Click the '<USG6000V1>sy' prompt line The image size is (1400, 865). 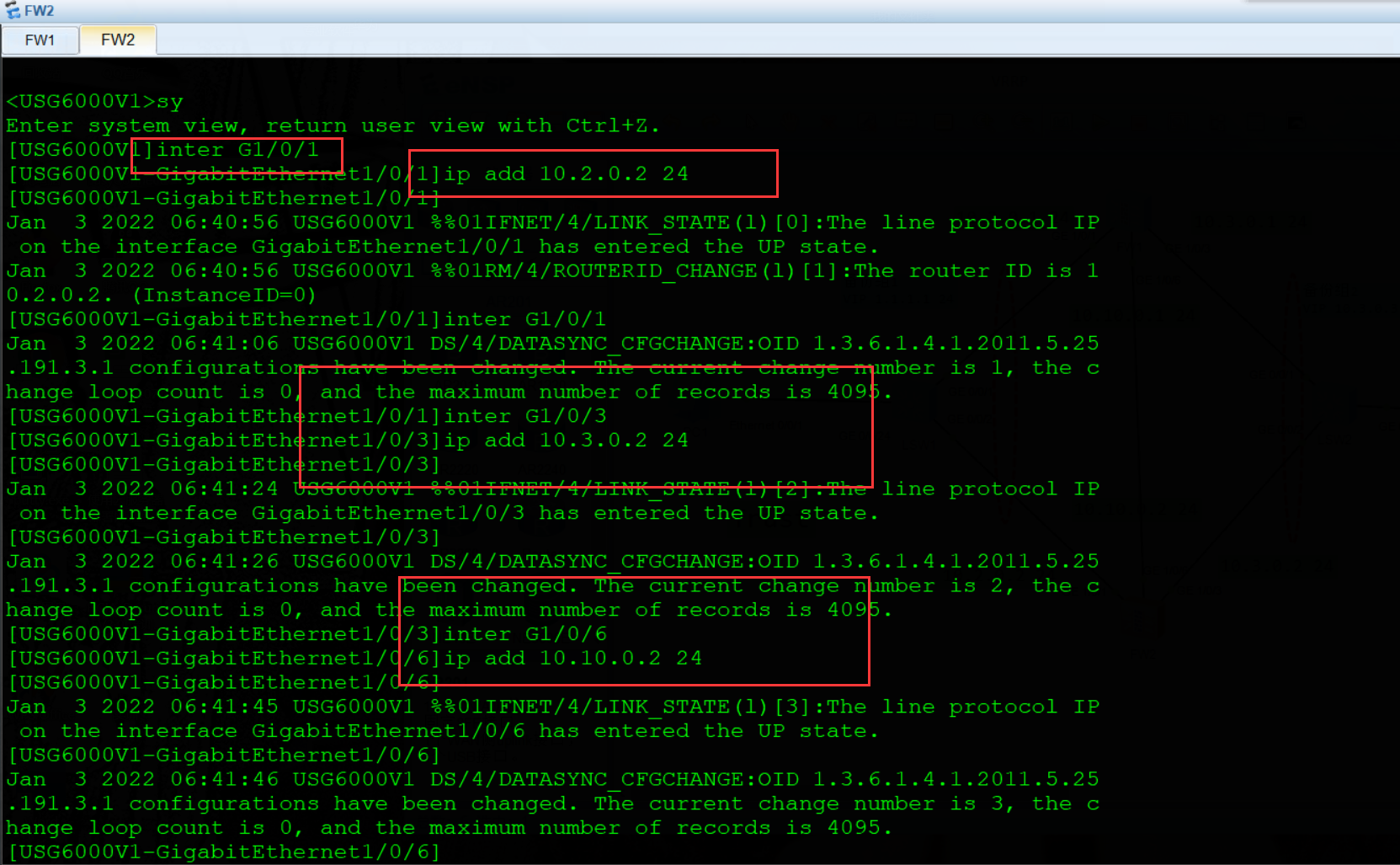pyautogui.click(x=94, y=101)
